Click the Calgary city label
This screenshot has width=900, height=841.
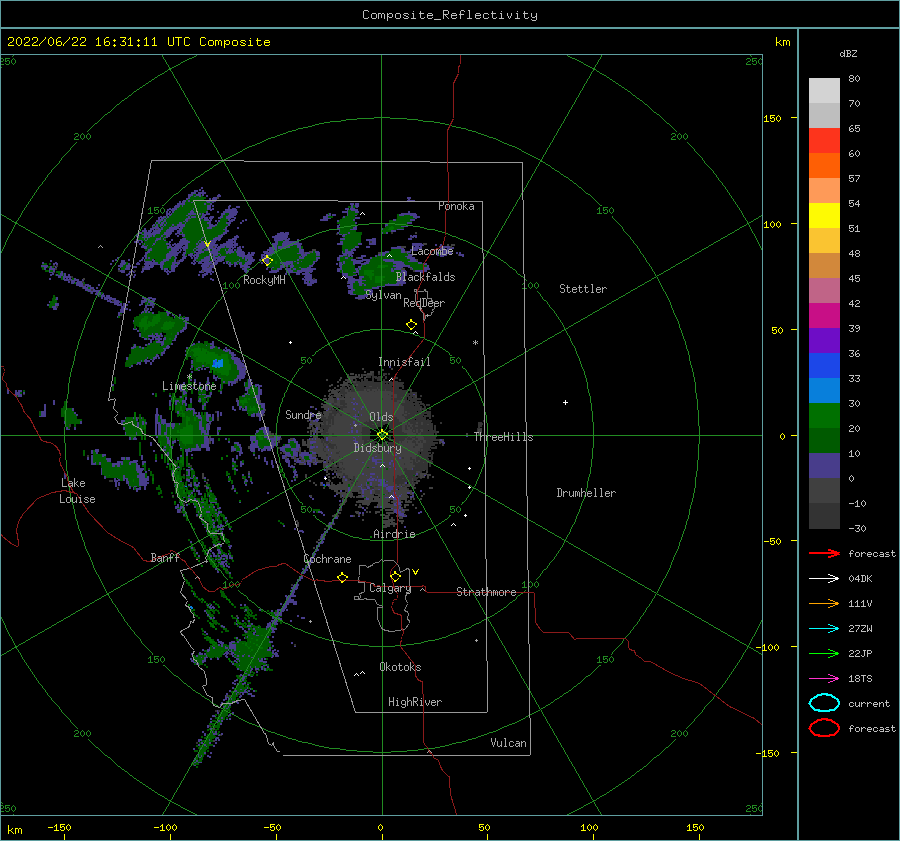pyautogui.click(x=390, y=588)
